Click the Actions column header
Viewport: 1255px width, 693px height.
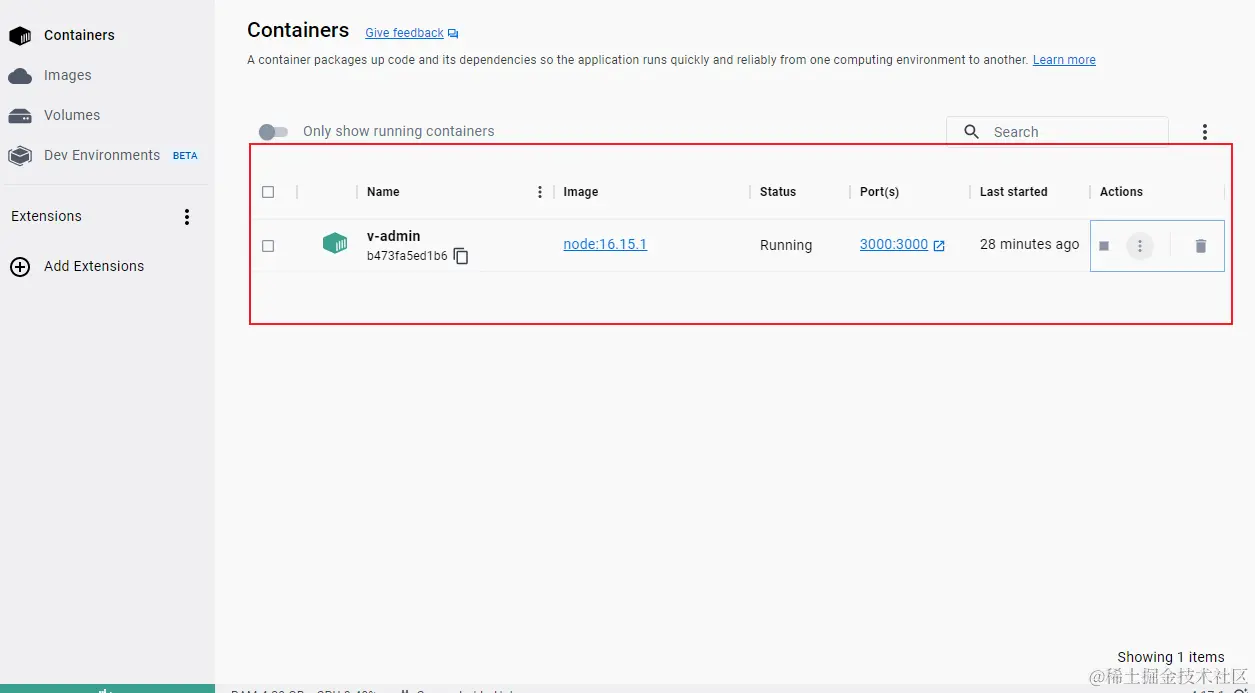(x=1121, y=192)
